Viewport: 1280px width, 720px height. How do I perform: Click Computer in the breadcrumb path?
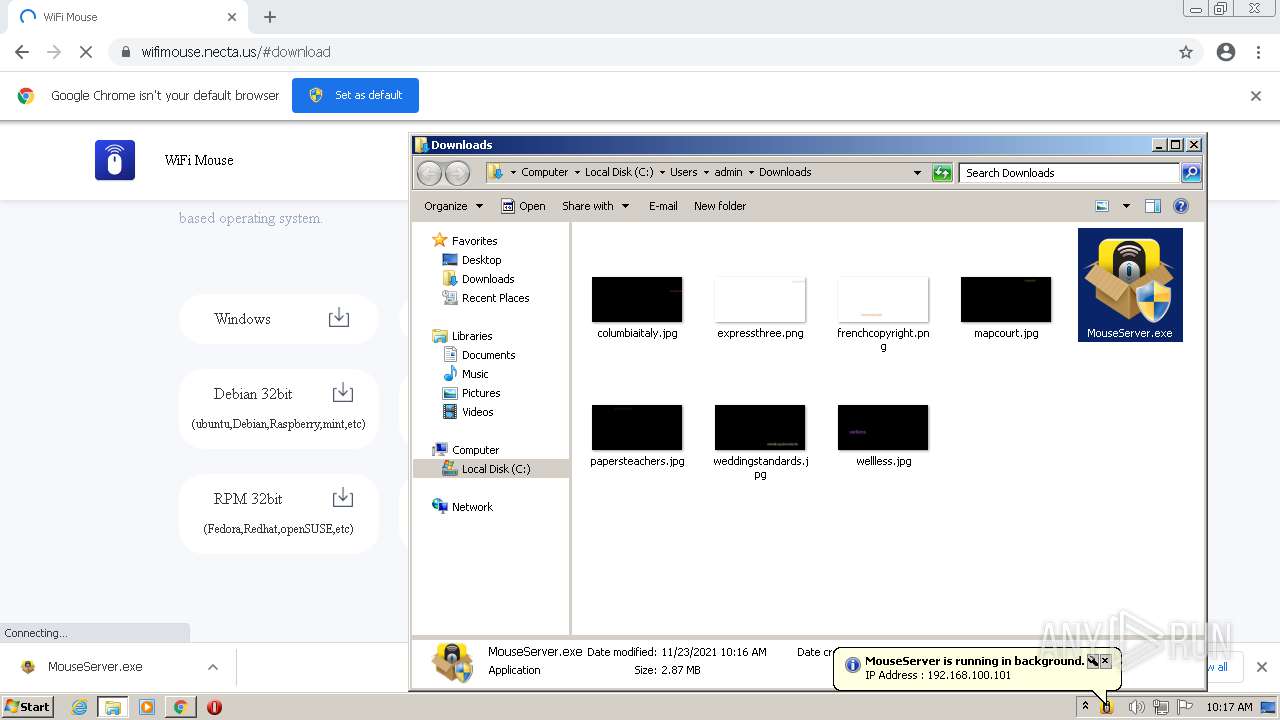coord(544,172)
